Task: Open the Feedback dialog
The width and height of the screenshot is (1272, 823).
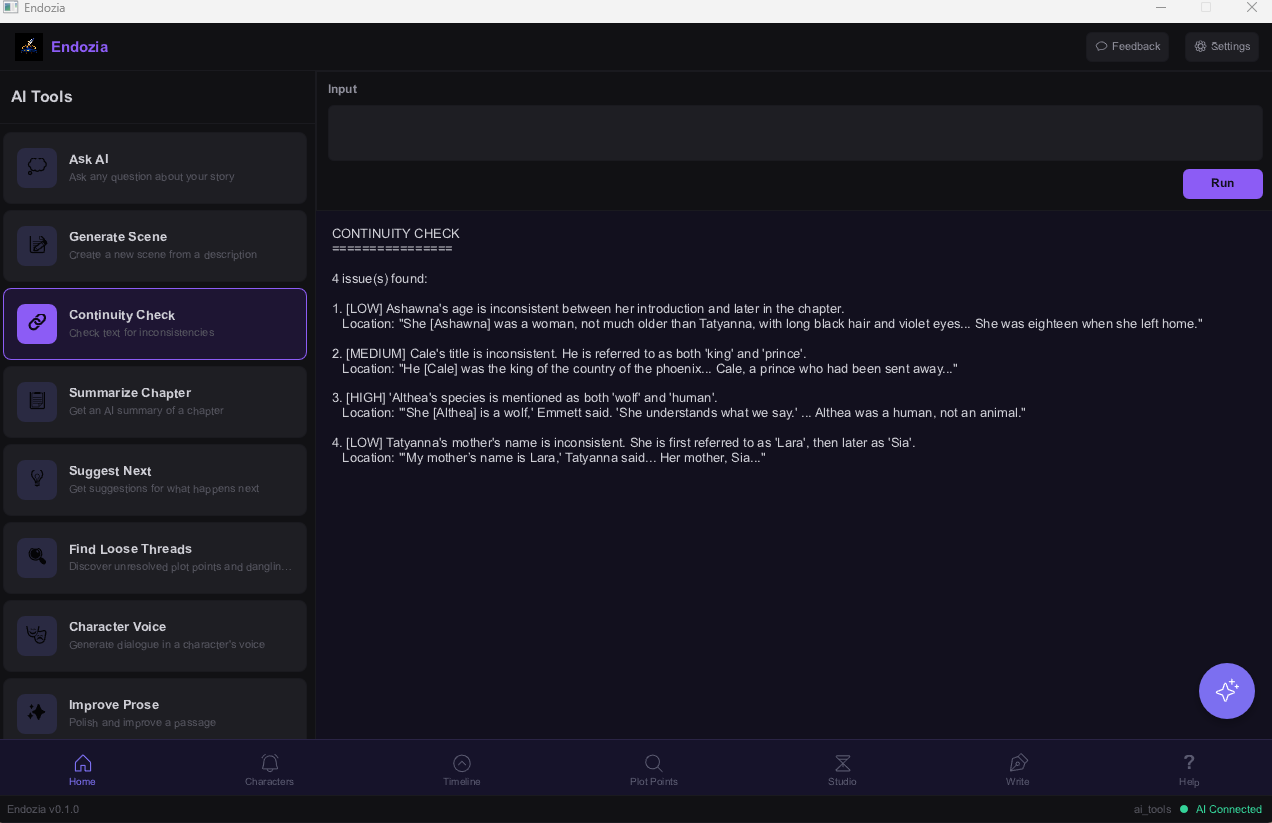Action: tap(1127, 47)
